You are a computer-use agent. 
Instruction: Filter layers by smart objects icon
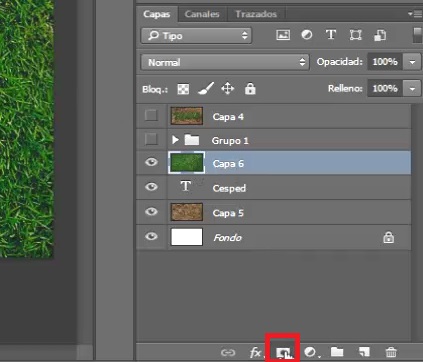pyautogui.click(x=380, y=35)
